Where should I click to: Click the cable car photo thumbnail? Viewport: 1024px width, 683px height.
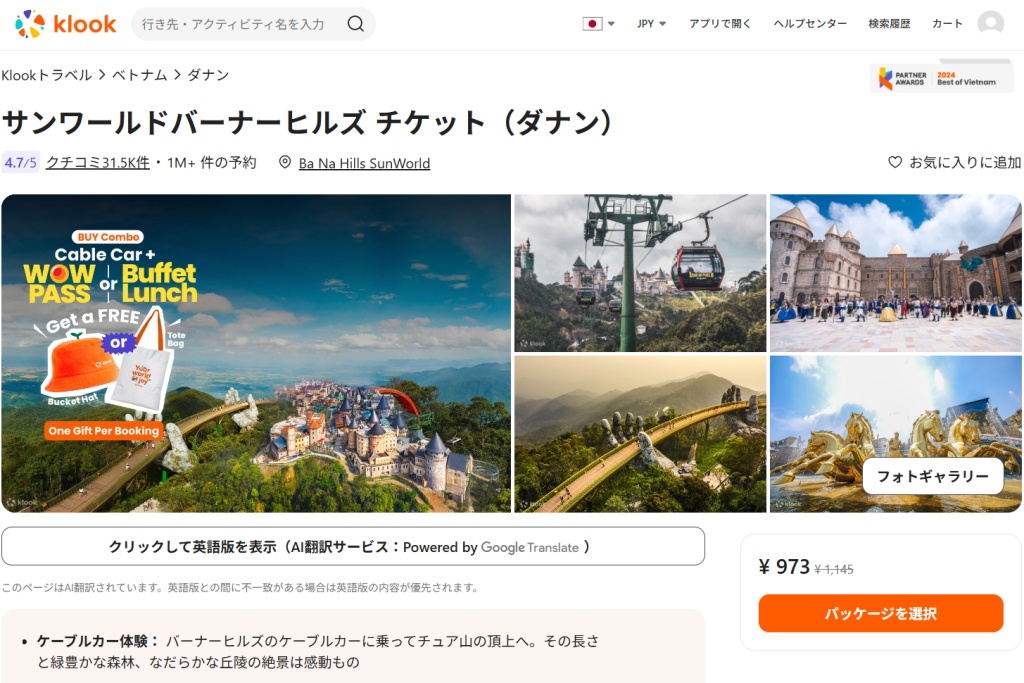[640, 272]
